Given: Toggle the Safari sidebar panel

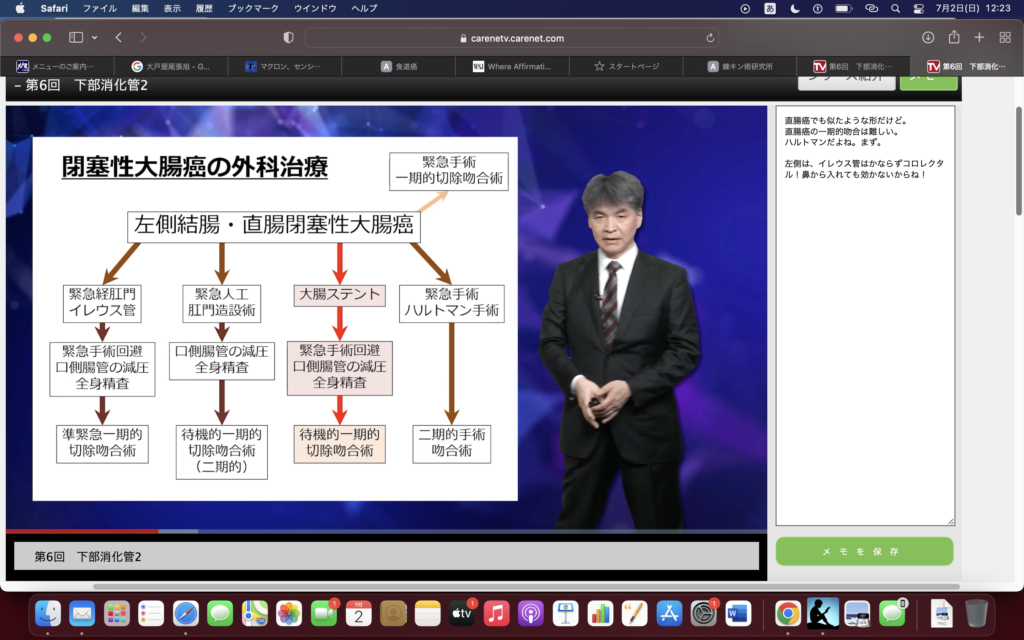Looking at the screenshot, I should (x=76, y=37).
